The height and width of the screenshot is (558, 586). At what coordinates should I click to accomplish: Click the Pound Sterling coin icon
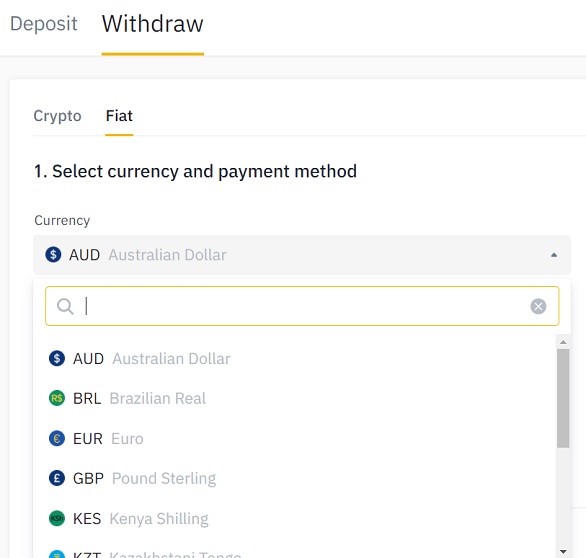57,478
